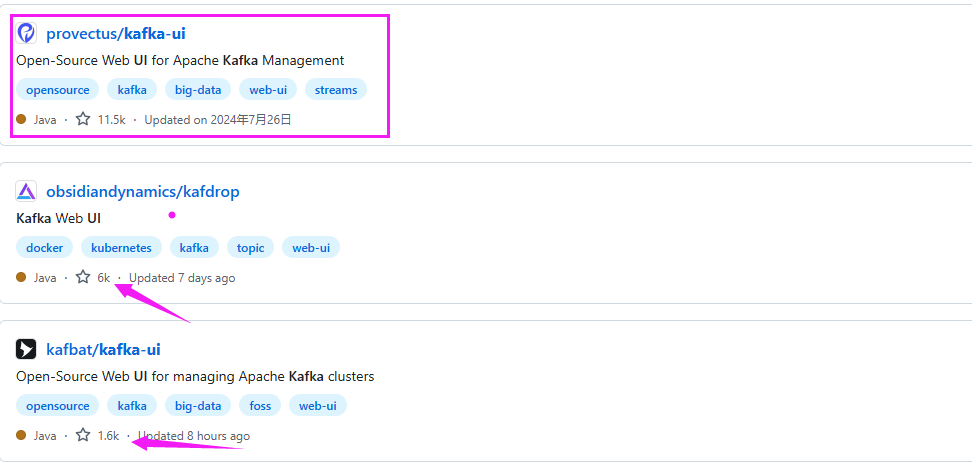The image size is (972, 463).
Task: Select the topic tag on kafdrop
Action: coord(250,248)
